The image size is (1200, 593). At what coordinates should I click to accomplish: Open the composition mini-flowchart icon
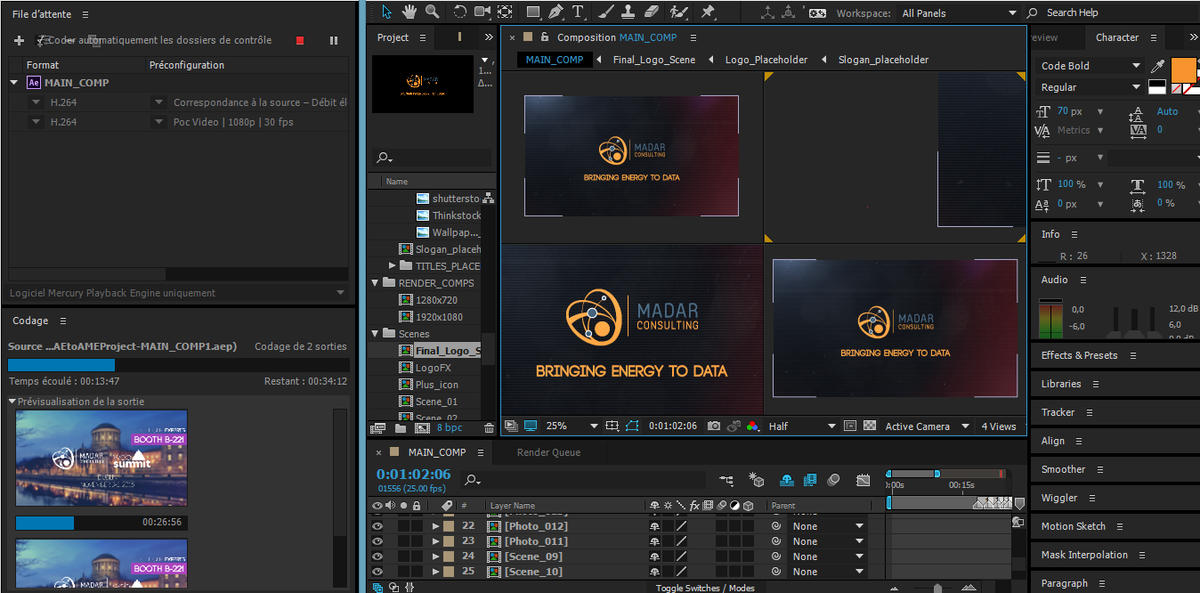[727, 481]
